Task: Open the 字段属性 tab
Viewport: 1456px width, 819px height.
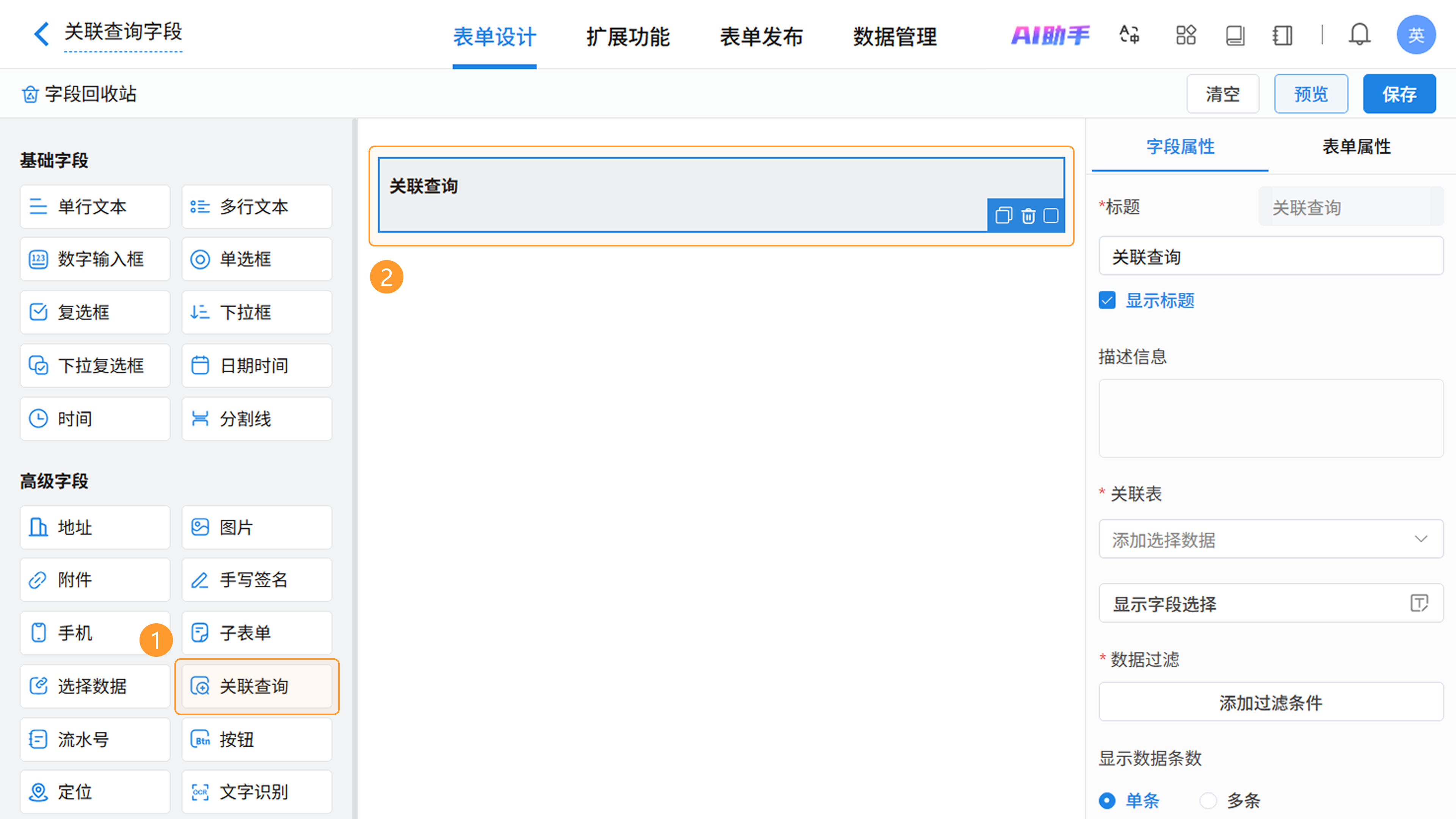Action: pyautogui.click(x=1180, y=147)
